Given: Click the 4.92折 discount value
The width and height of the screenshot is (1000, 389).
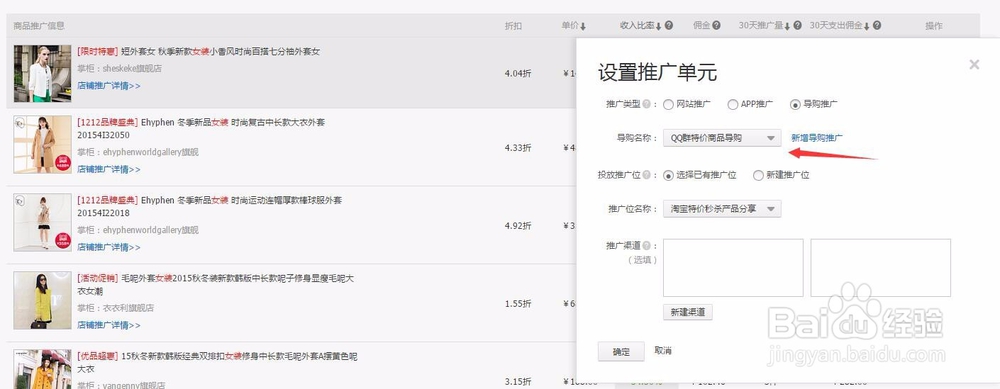Looking at the screenshot, I should click(517, 225).
